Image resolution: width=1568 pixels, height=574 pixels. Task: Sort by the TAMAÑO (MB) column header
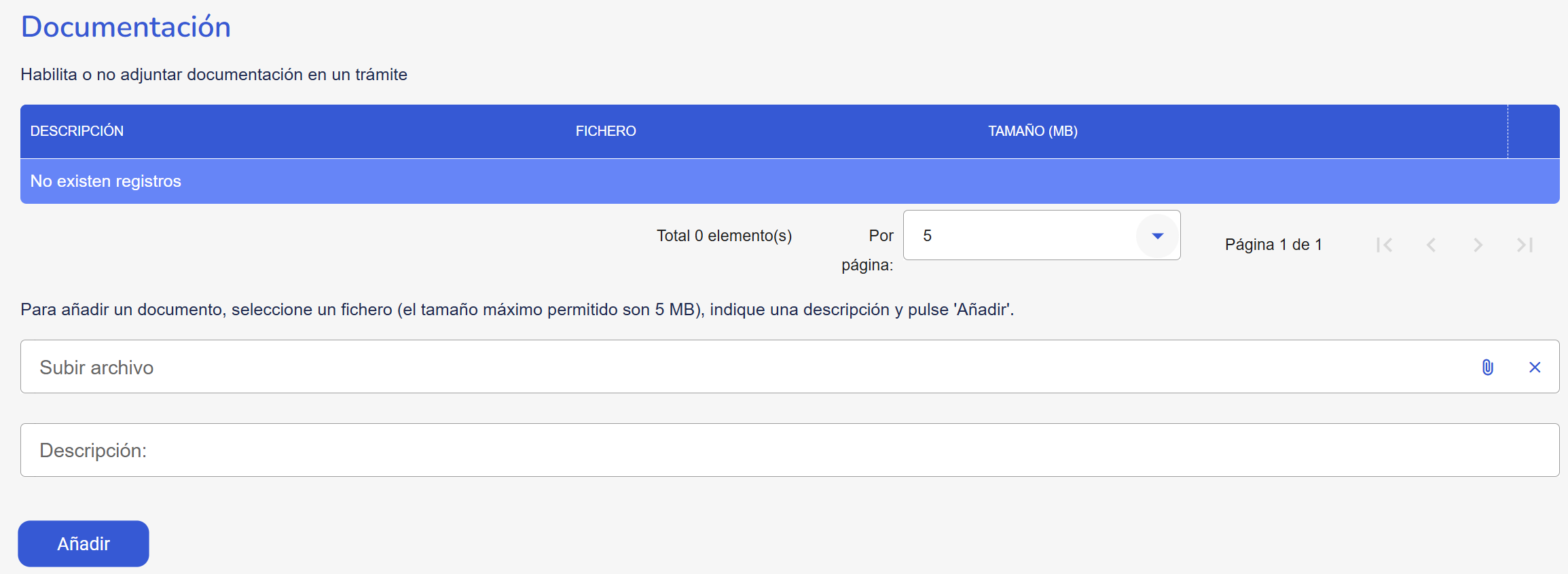(x=1032, y=131)
